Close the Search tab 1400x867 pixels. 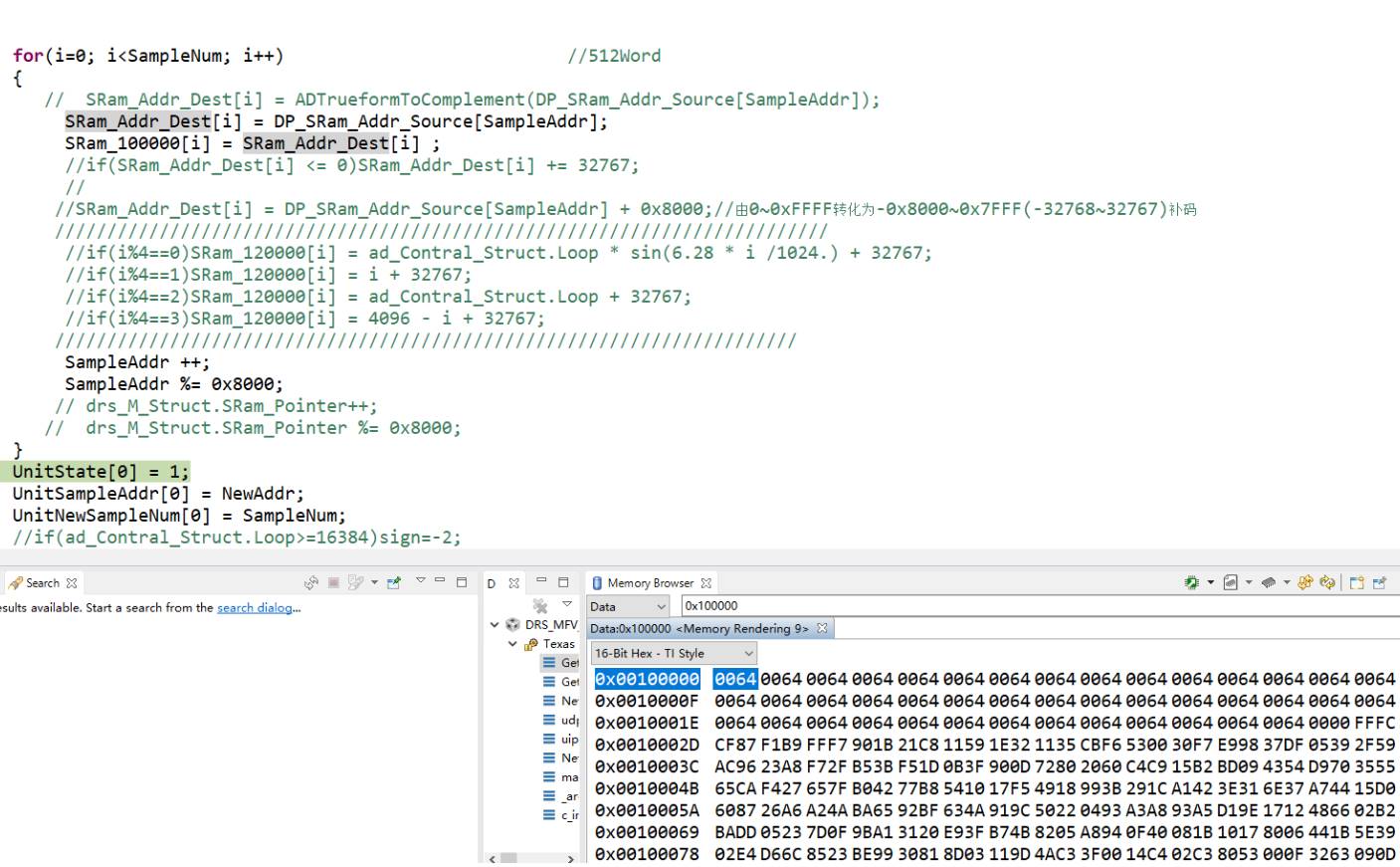coord(72,583)
